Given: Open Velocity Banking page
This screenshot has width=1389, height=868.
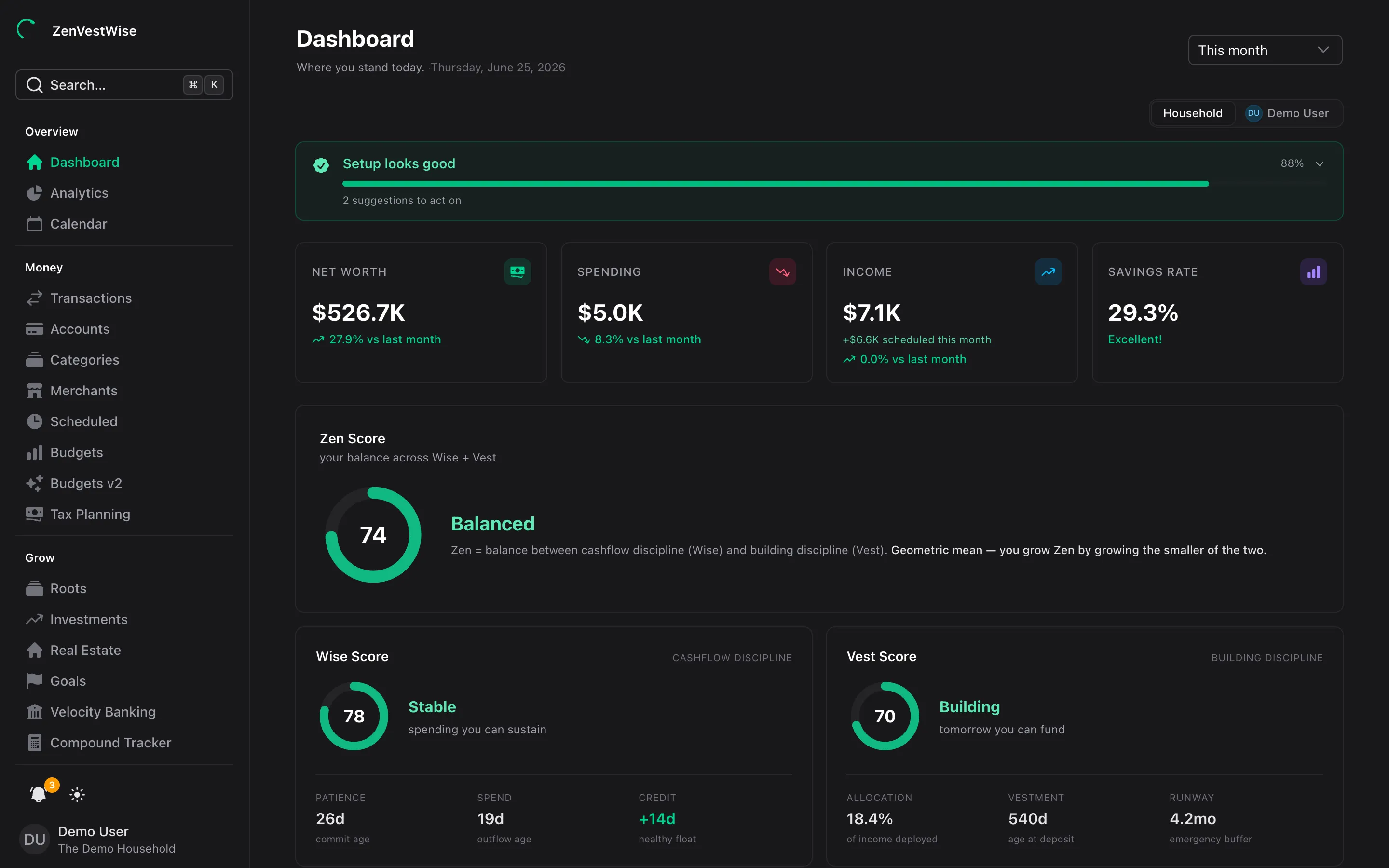Looking at the screenshot, I should 124,712.
